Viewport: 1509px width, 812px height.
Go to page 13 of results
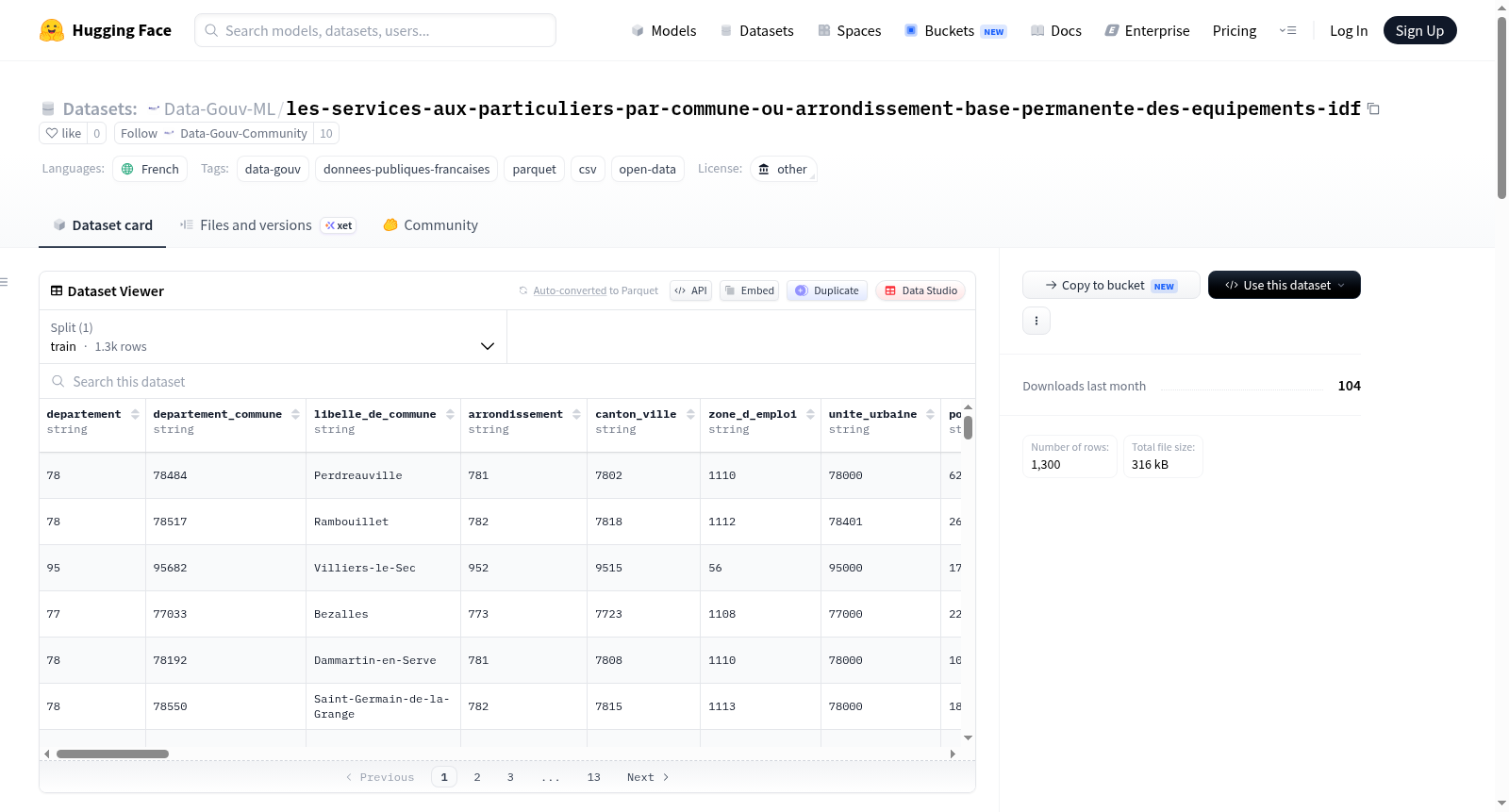[x=593, y=777]
